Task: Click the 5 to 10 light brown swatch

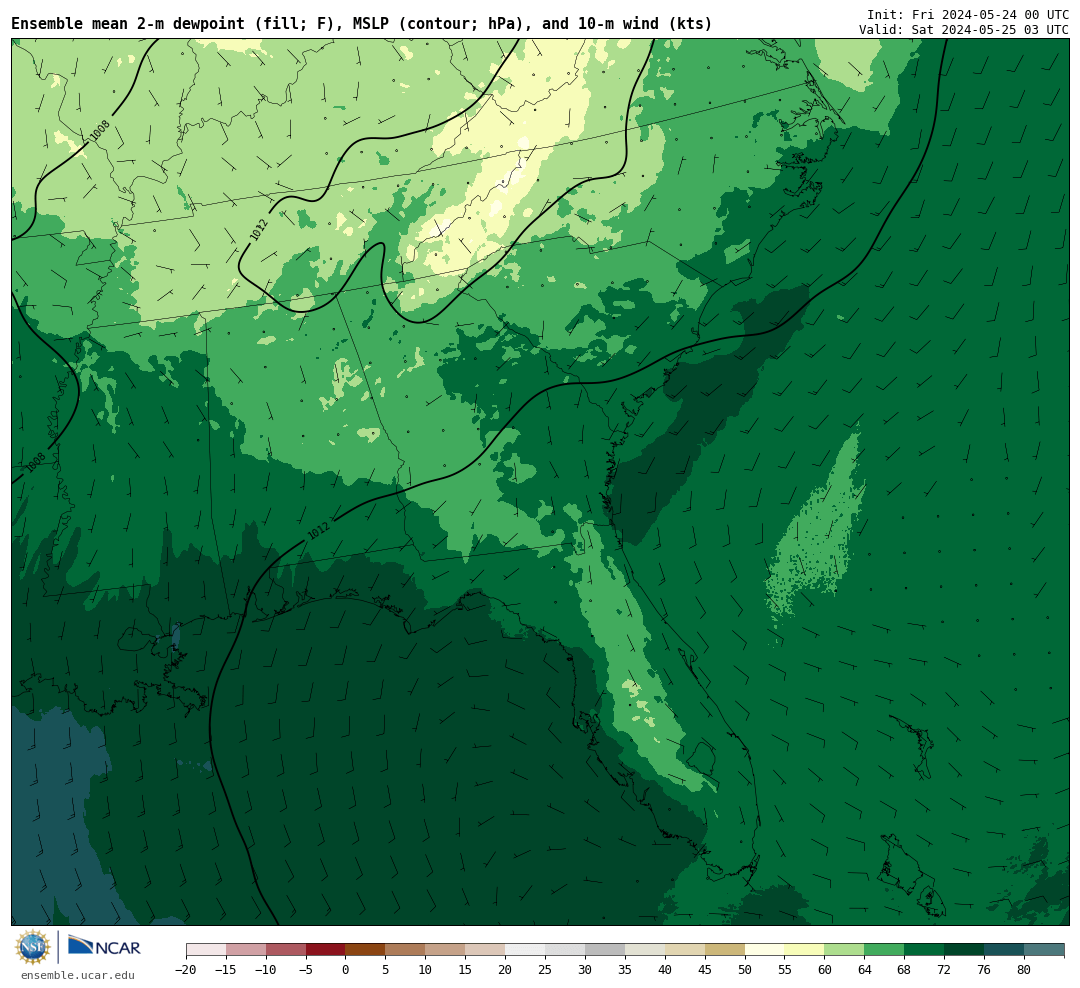Action: [406, 950]
